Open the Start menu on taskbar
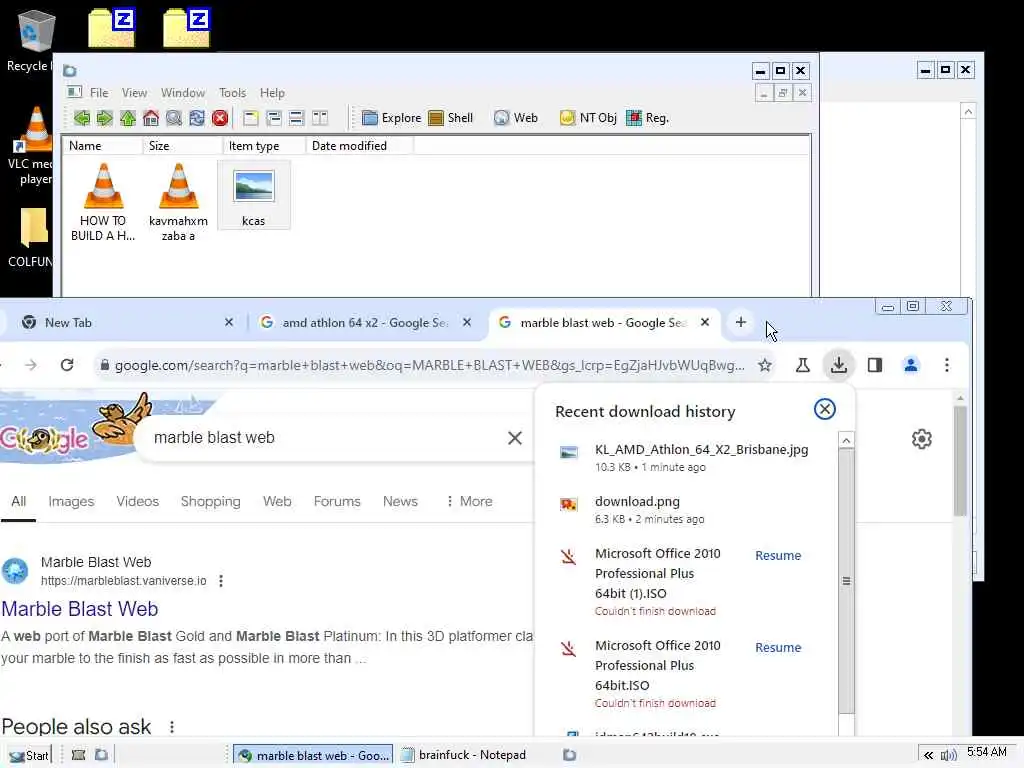 29,756
